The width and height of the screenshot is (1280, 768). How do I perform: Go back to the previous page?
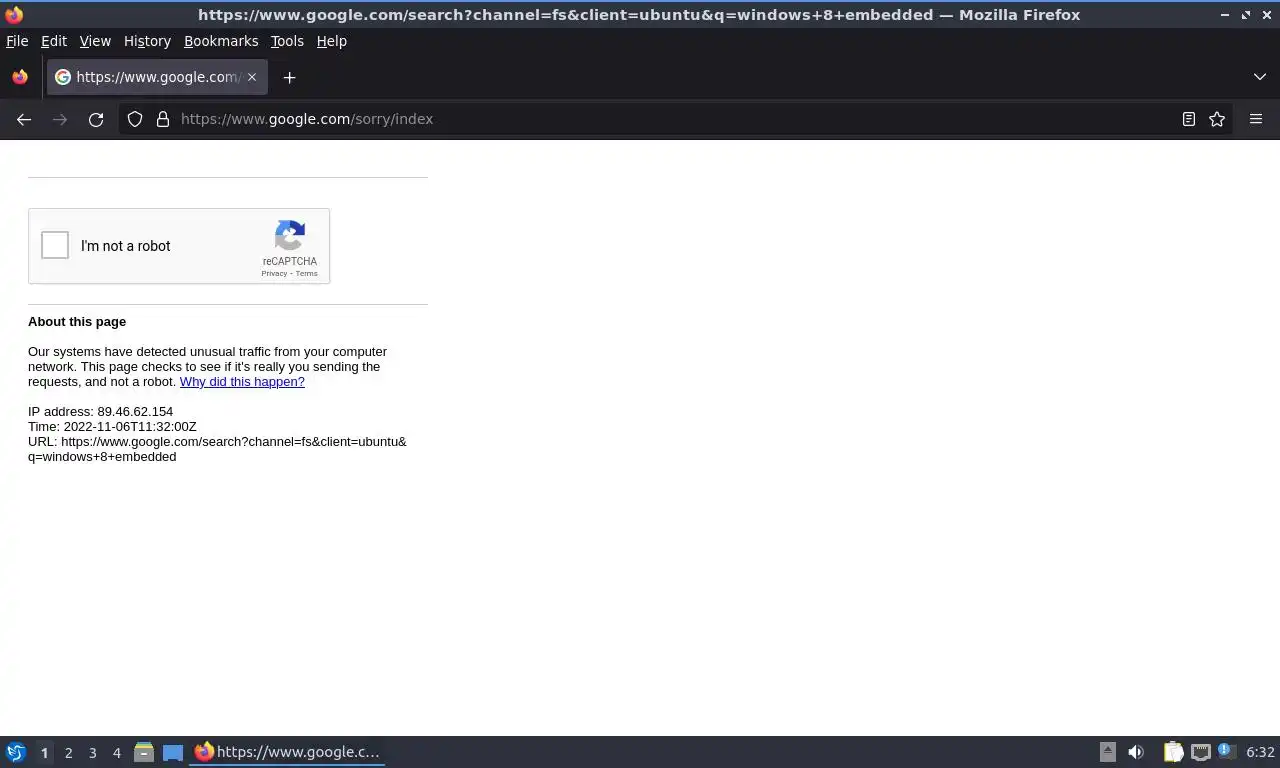pyautogui.click(x=24, y=119)
